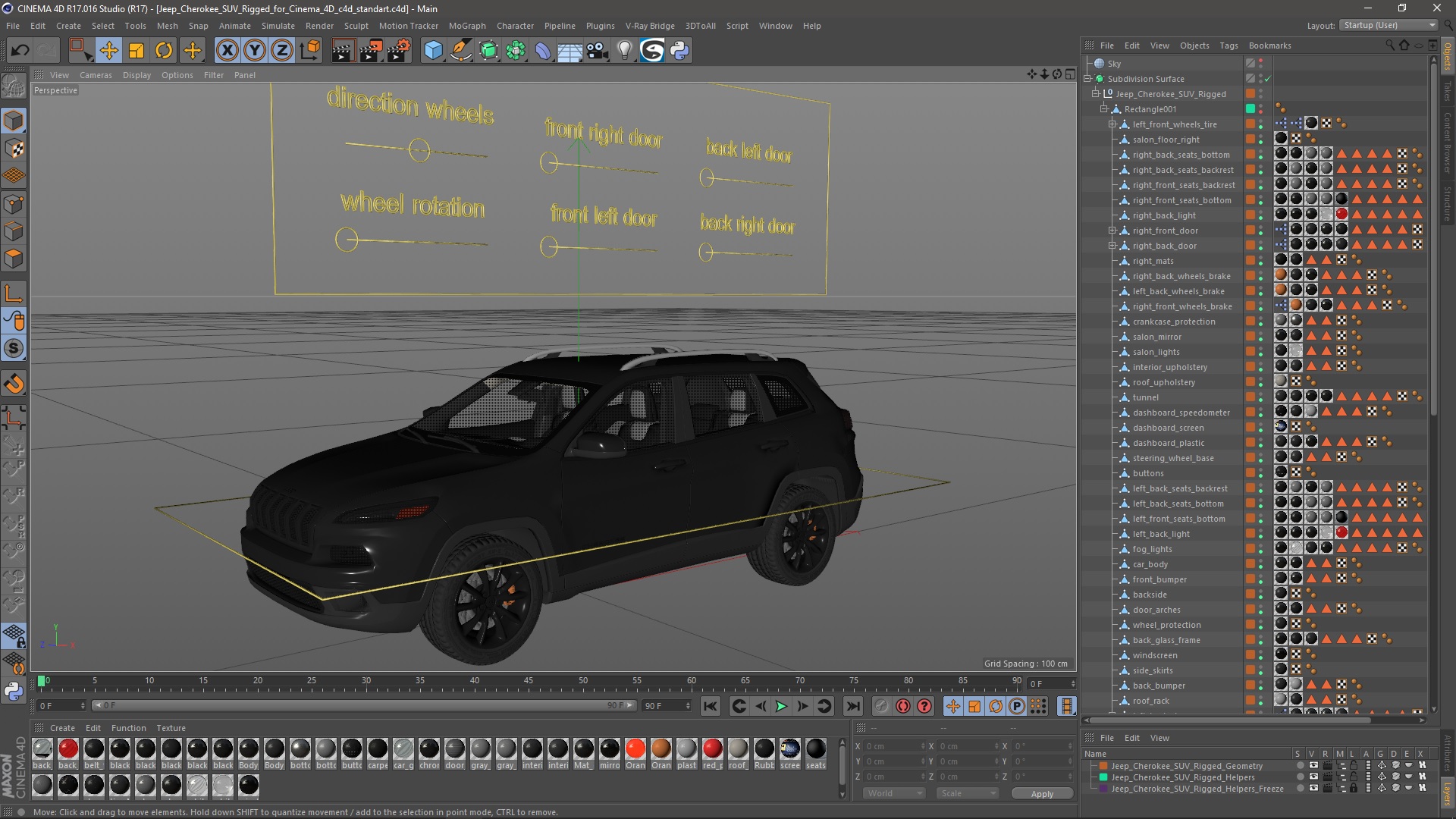Click the Apply button
This screenshot has height=819, width=1456.
[1042, 793]
